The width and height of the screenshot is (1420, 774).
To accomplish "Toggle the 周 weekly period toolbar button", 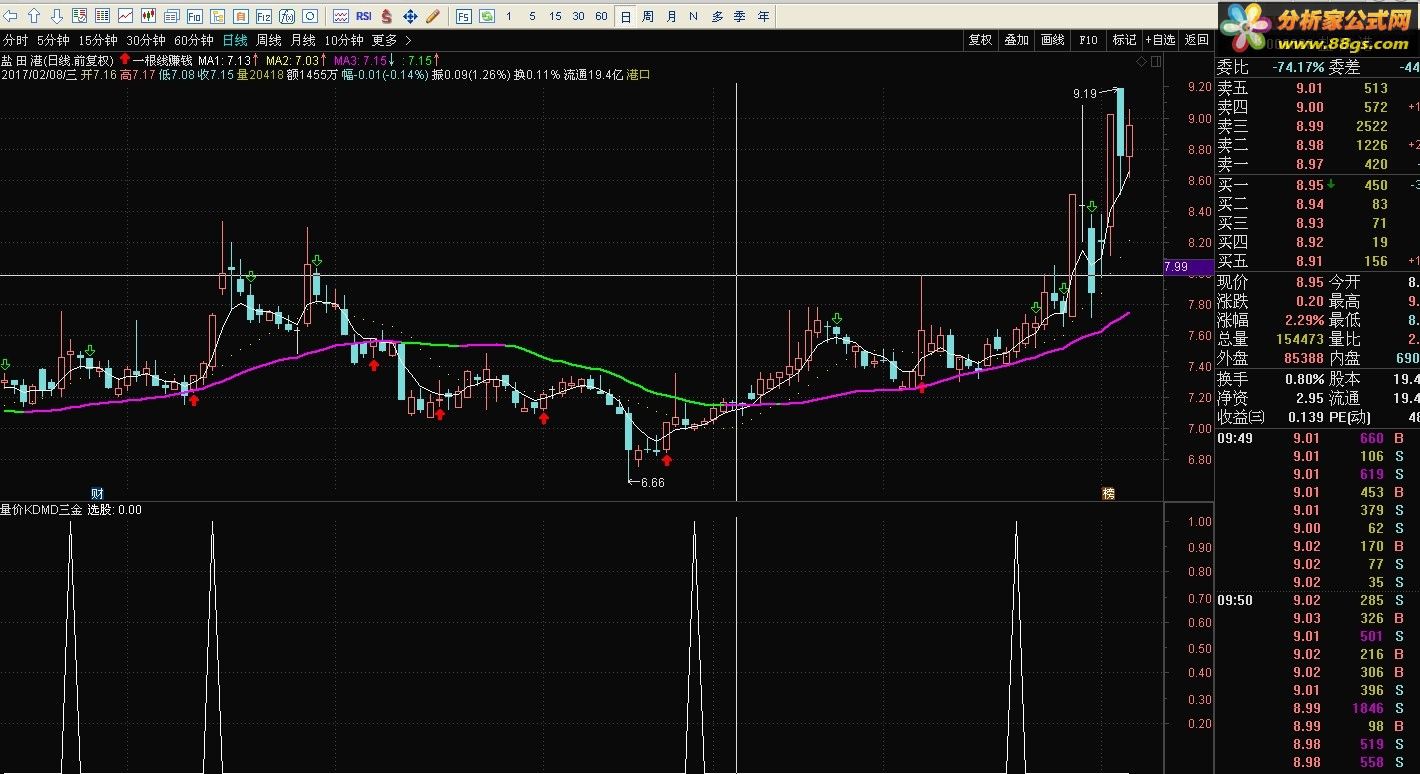I will click(x=648, y=16).
